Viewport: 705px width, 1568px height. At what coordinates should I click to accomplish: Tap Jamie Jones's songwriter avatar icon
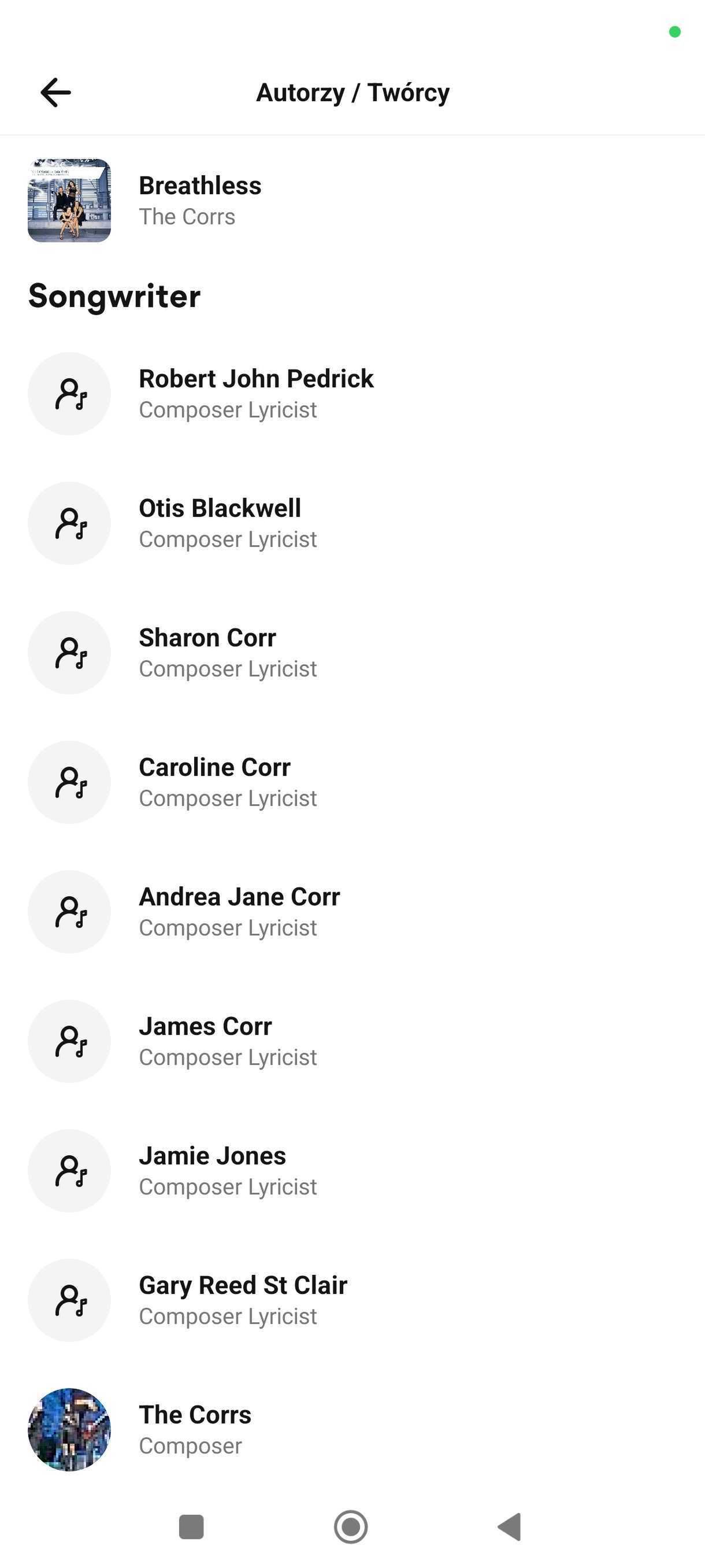pos(69,1171)
